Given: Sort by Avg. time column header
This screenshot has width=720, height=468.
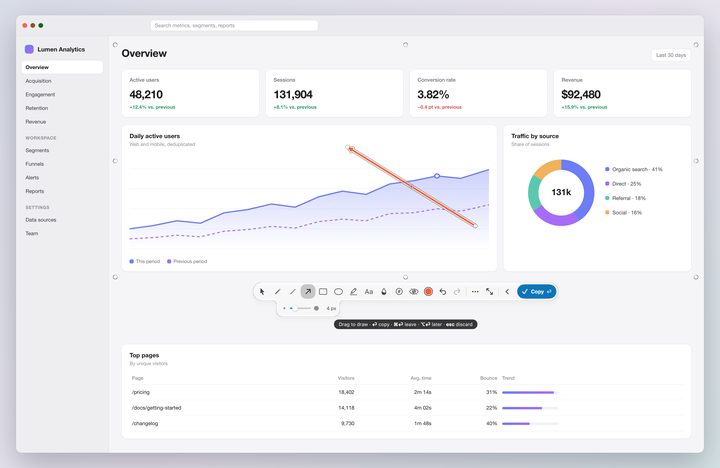Looking at the screenshot, I should (x=421, y=378).
